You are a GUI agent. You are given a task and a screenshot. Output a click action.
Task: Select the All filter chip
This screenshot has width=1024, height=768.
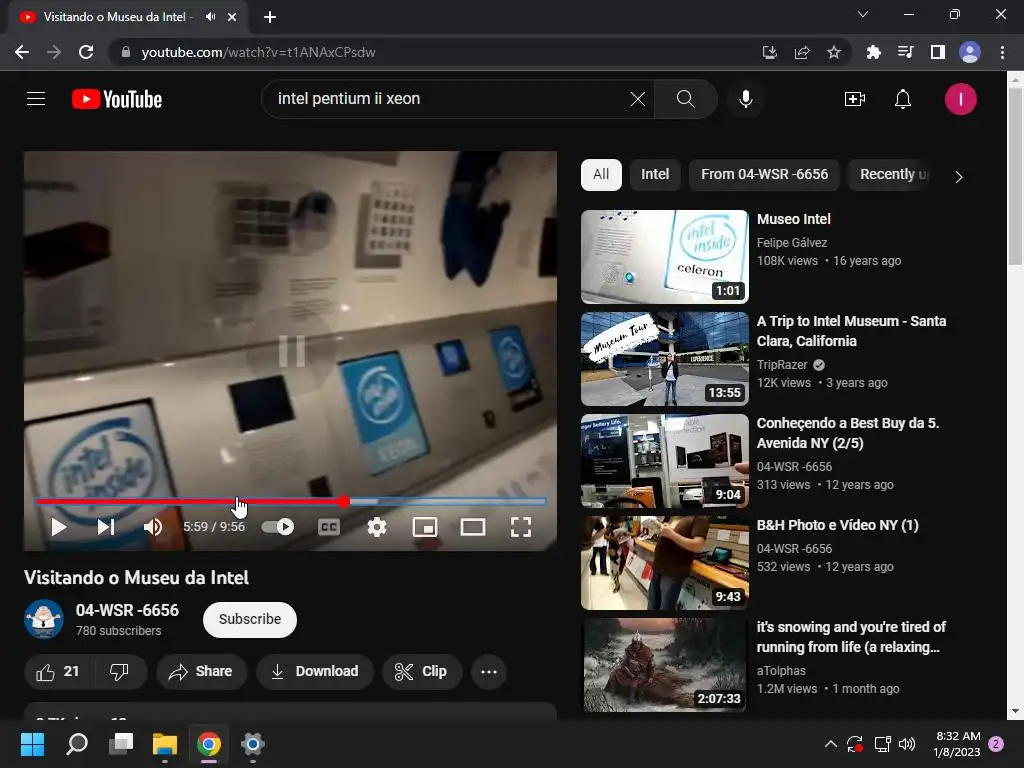601,174
